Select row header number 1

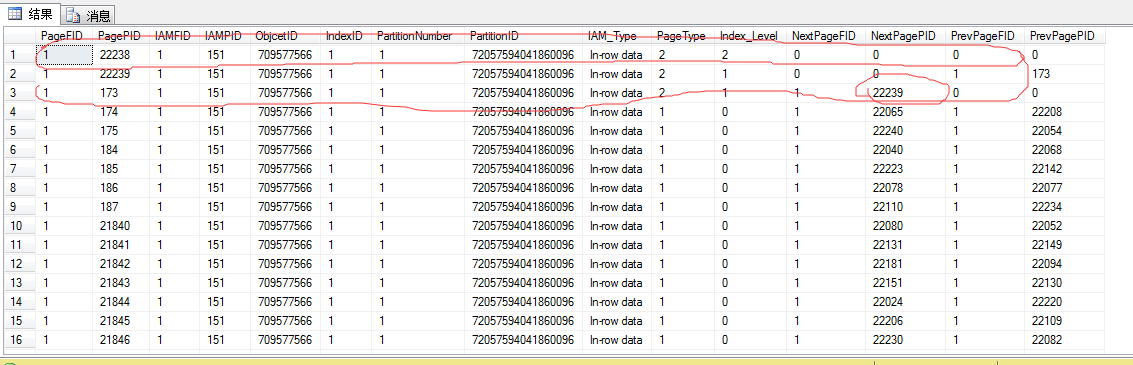coord(20,55)
